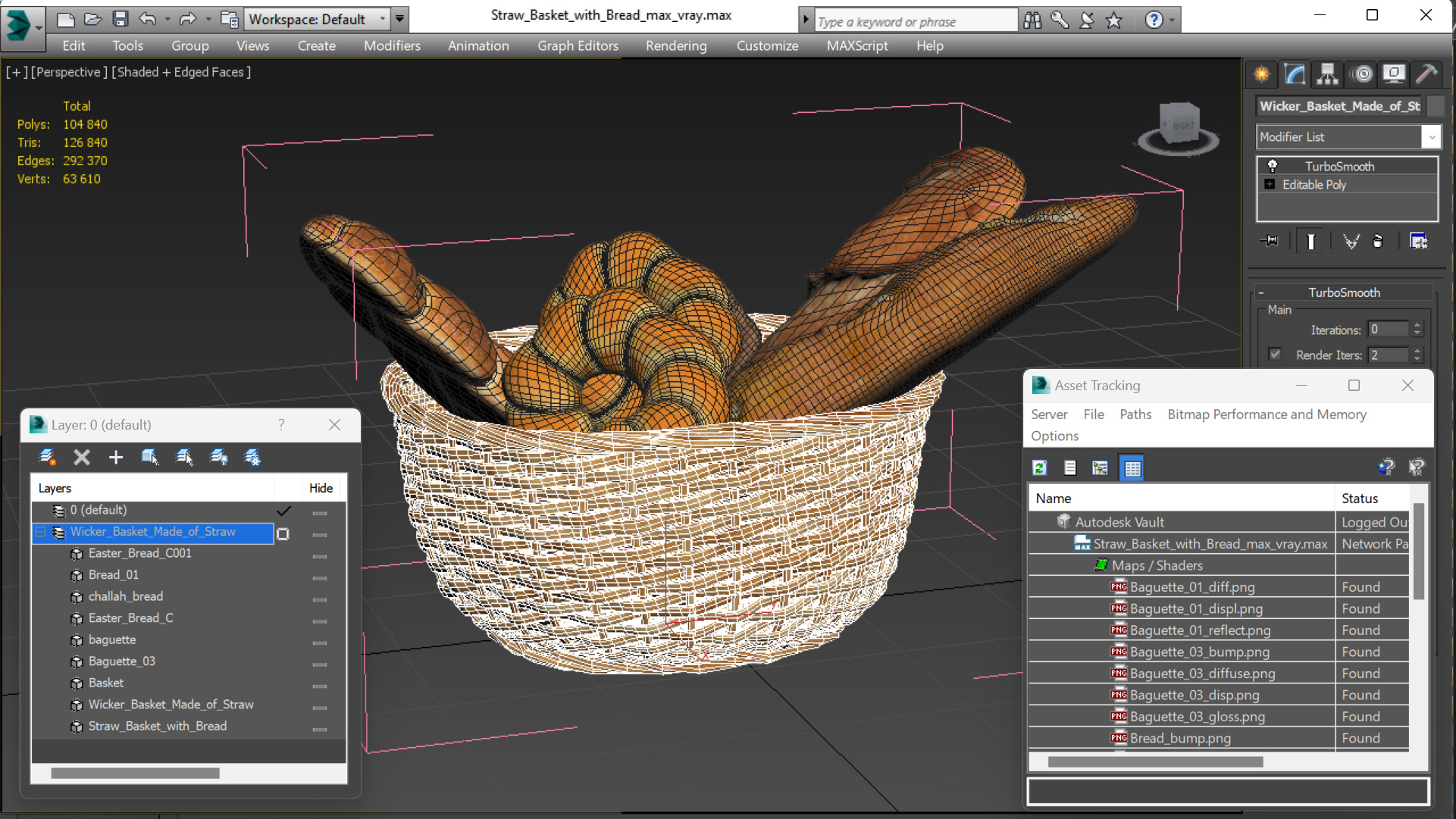Toggle TurboSmooth modifier lightbulb visibility
This screenshot has width=1456, height=819.
click(1273, 166)
